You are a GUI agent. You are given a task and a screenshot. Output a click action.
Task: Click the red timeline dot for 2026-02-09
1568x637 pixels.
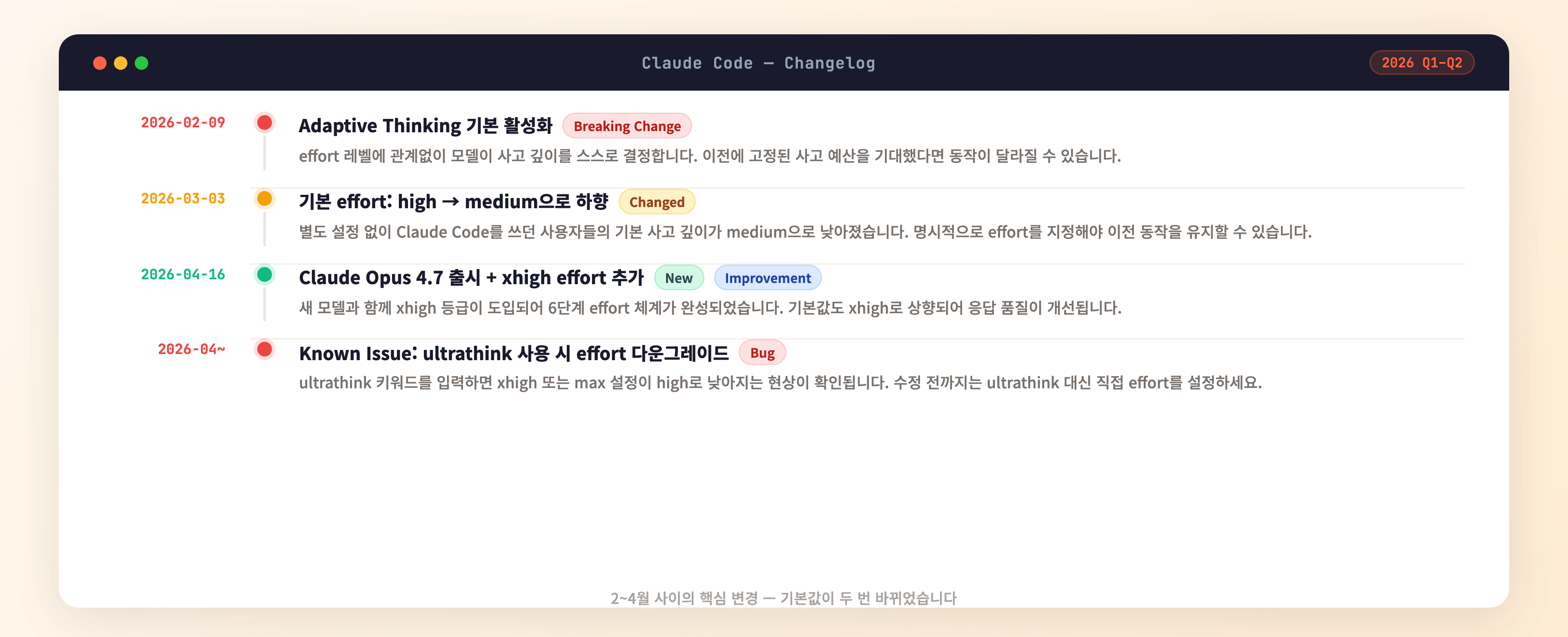click(264, 123)
